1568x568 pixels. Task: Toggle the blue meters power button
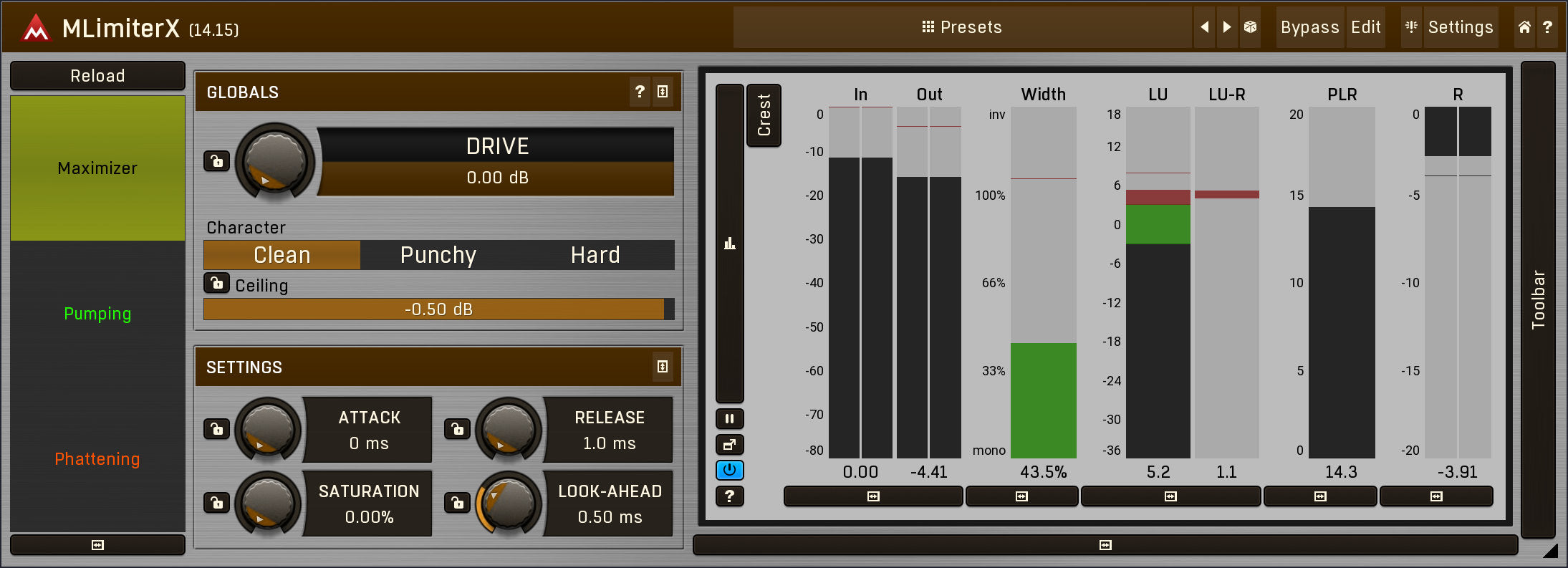coord(729,471)
